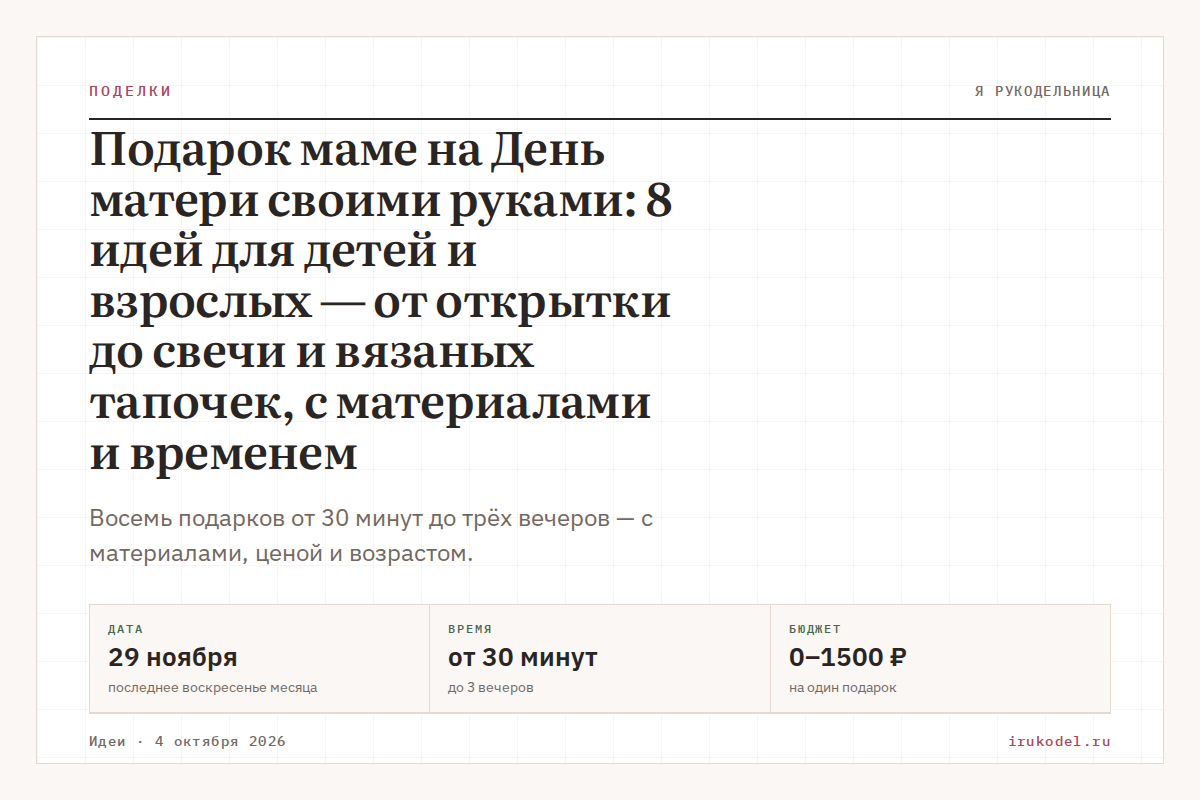Select the note 'на один подарок'

(843, 688)
